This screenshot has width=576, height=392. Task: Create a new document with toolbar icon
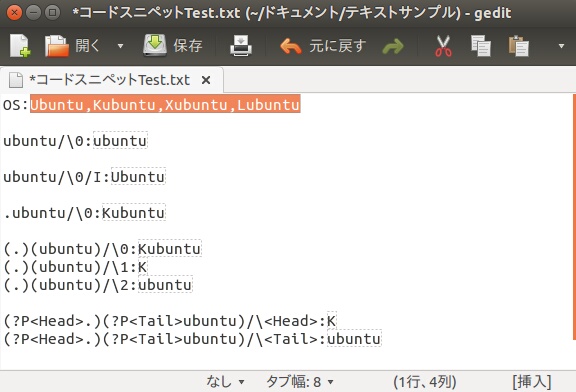click(20, 46)
